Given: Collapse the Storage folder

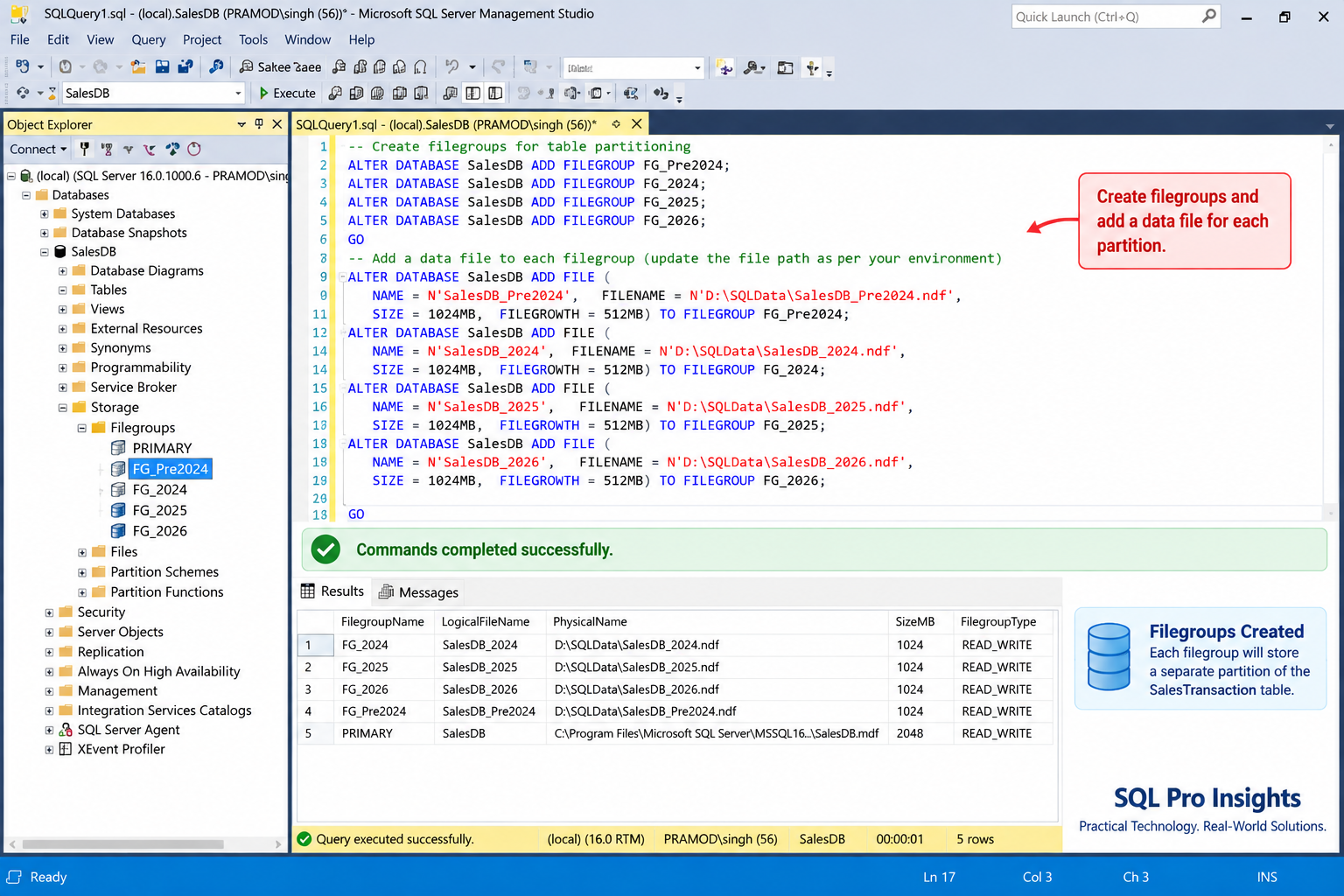Looking at the screenshot, I should pos(62,408).
